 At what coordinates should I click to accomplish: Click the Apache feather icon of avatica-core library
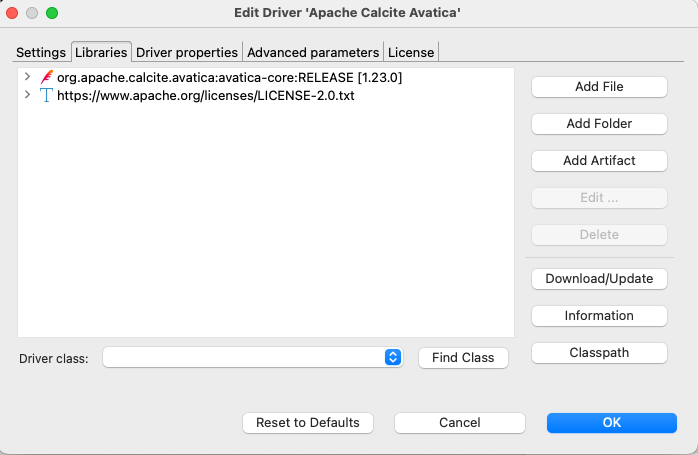coord(46,77)
